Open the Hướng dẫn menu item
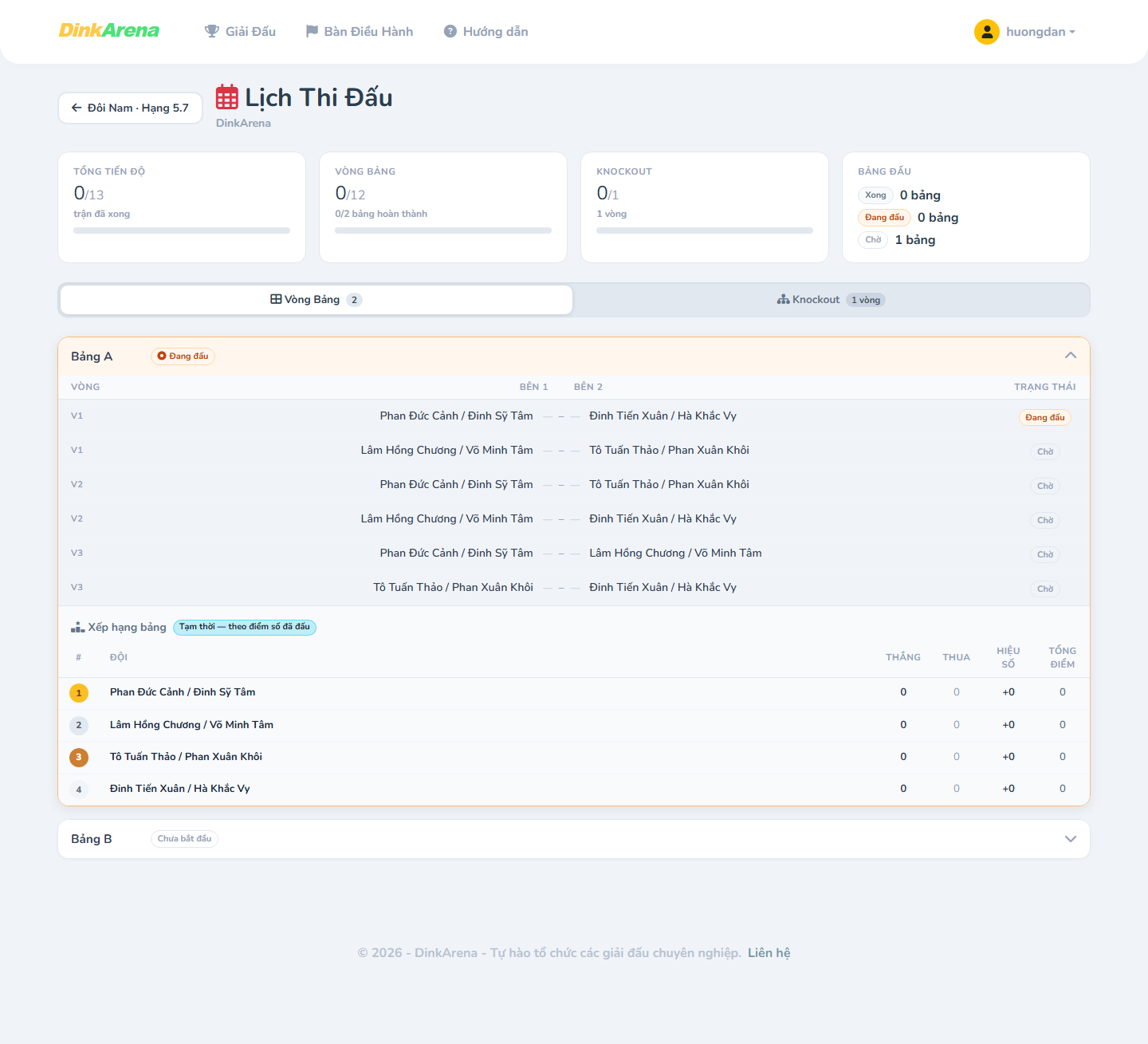The image size is (1148, 1044). pos(486,31)
